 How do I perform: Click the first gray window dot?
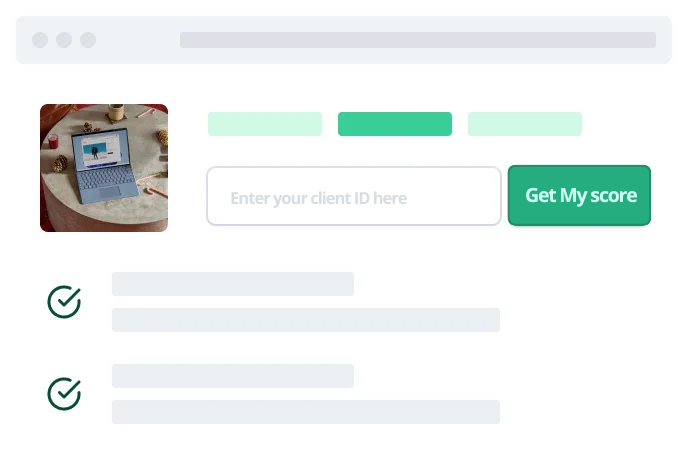click(40, 40)
